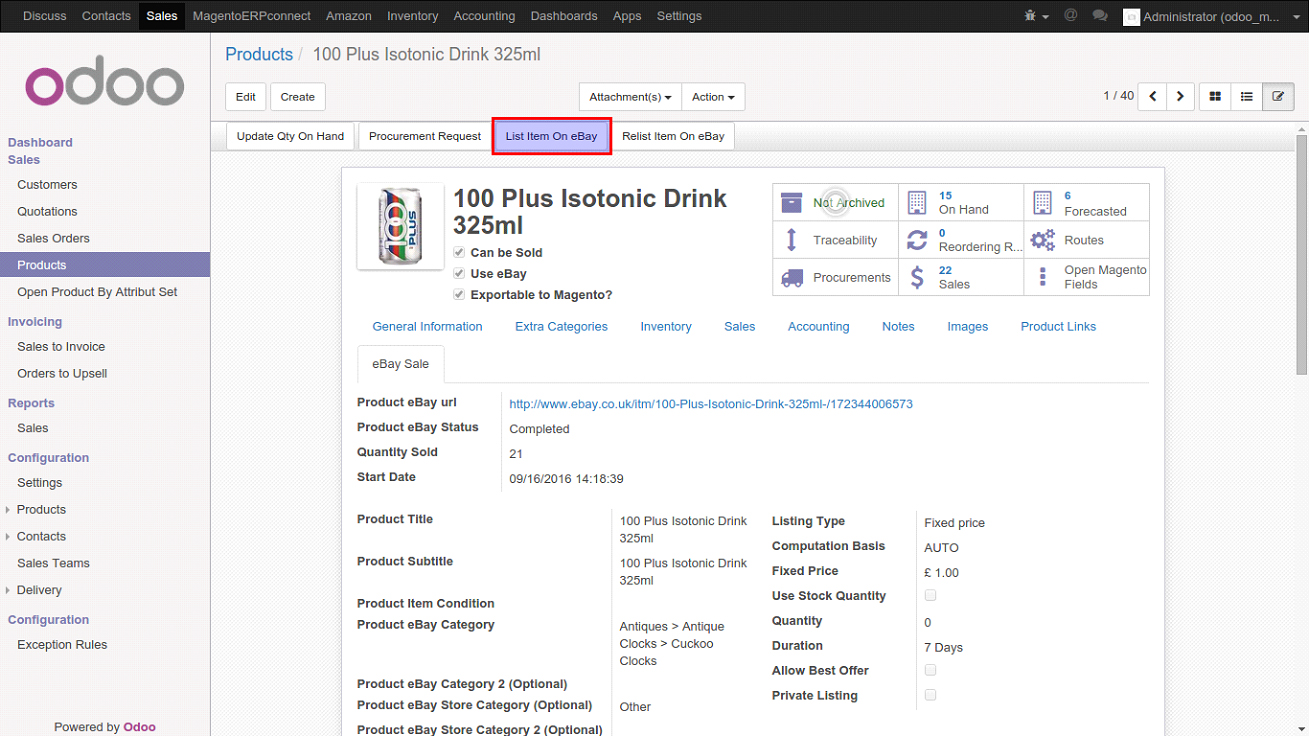Open Reordering Rules stat button
Image resolution: width=1309 pixels, height=736 pixels.
click(961, 240)
